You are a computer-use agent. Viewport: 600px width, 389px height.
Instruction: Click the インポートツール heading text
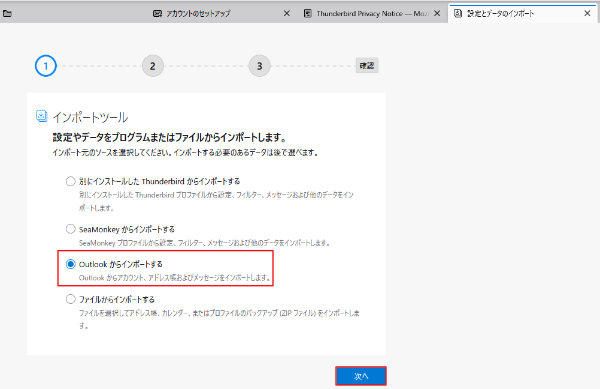click(90, 117)
